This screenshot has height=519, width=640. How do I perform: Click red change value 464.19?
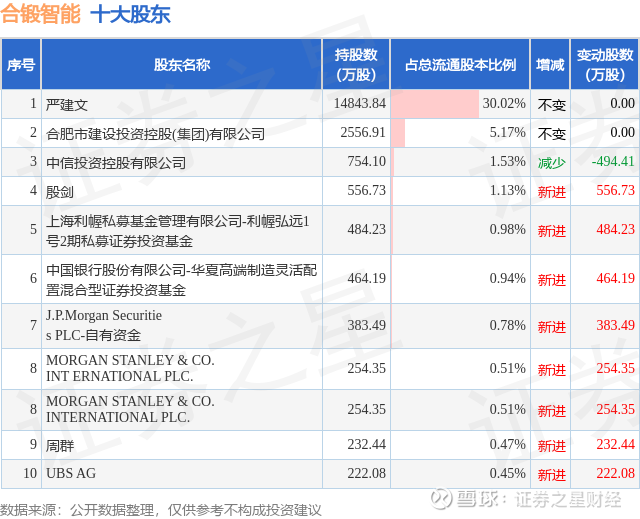(616, 278)
